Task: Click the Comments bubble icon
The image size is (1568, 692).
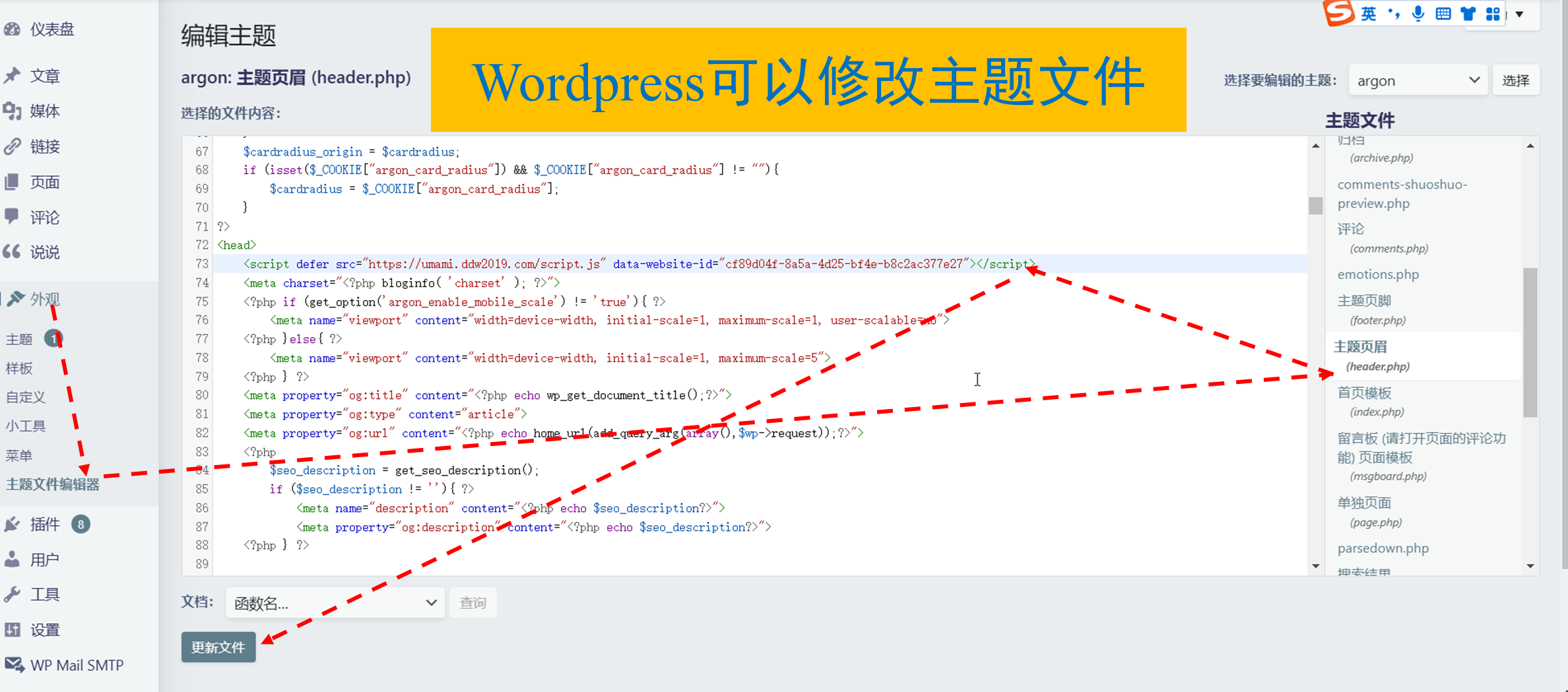Action: (x=12, y=216)
